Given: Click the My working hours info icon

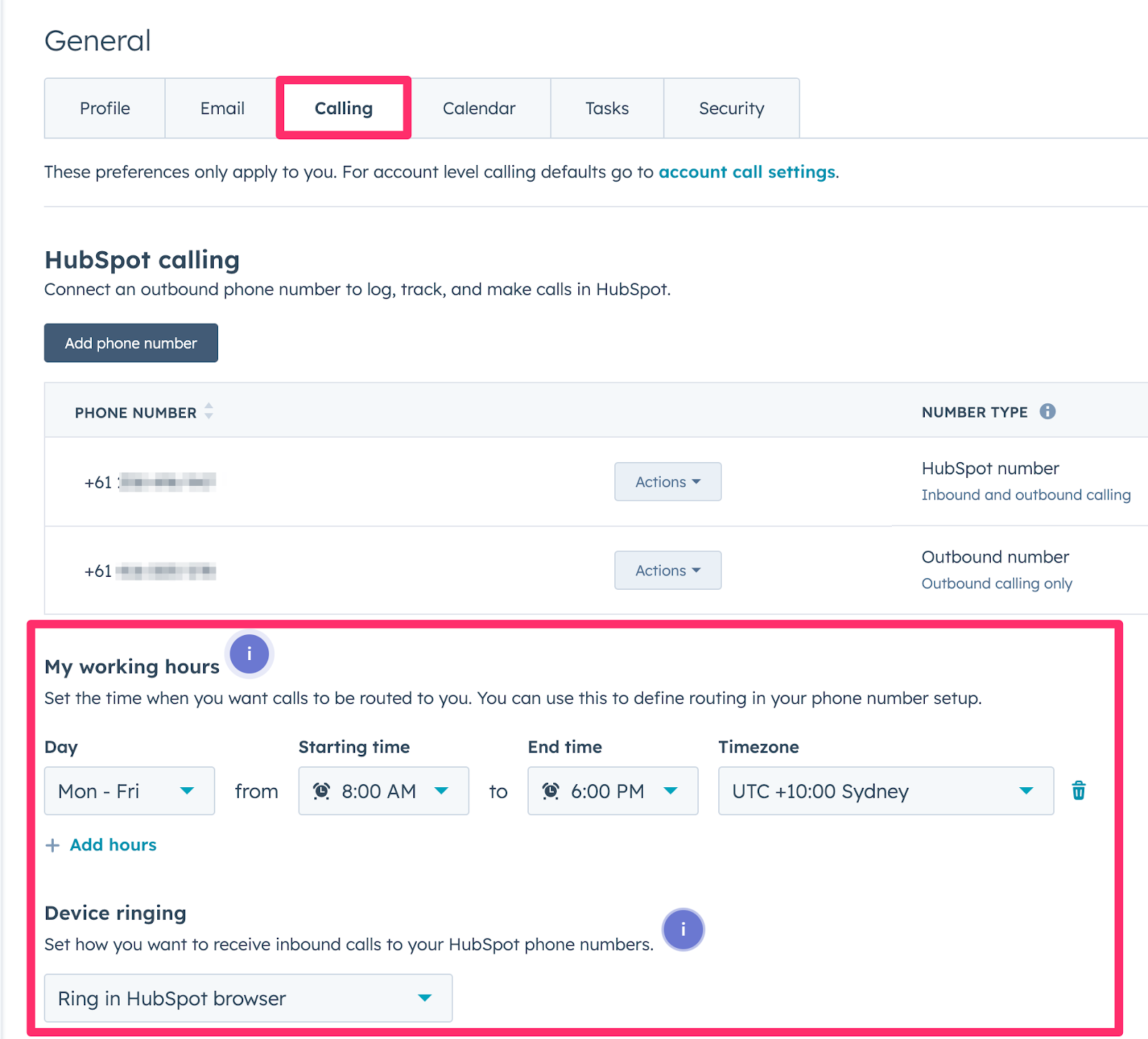Looking at the screenshot, I should pyautogui.click(x=249, y=654).
